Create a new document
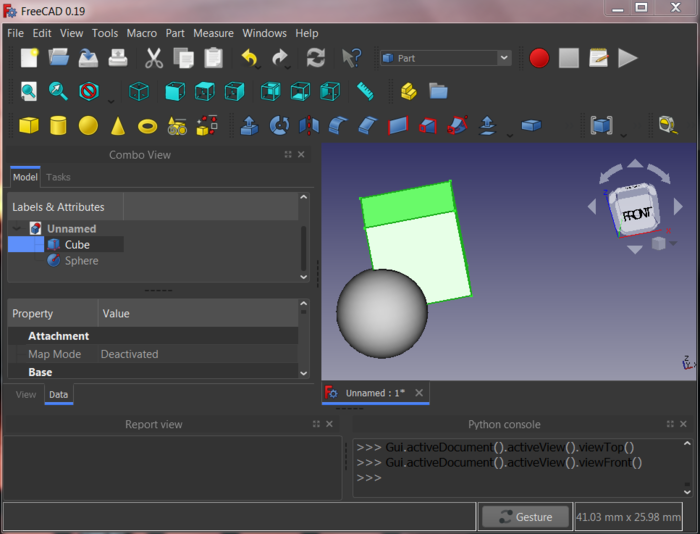The image size is (700, 534). [29, 58]
